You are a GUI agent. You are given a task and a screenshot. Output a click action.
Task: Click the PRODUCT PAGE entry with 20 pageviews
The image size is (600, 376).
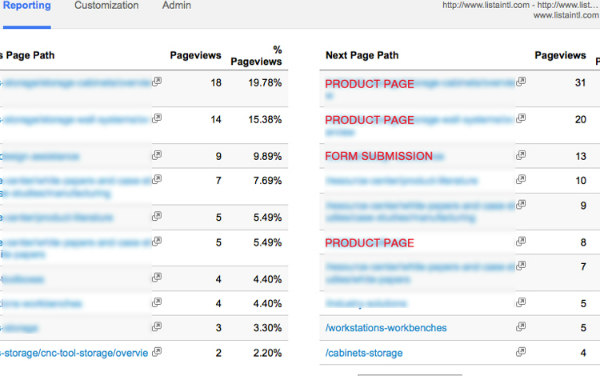coord(370,120)
